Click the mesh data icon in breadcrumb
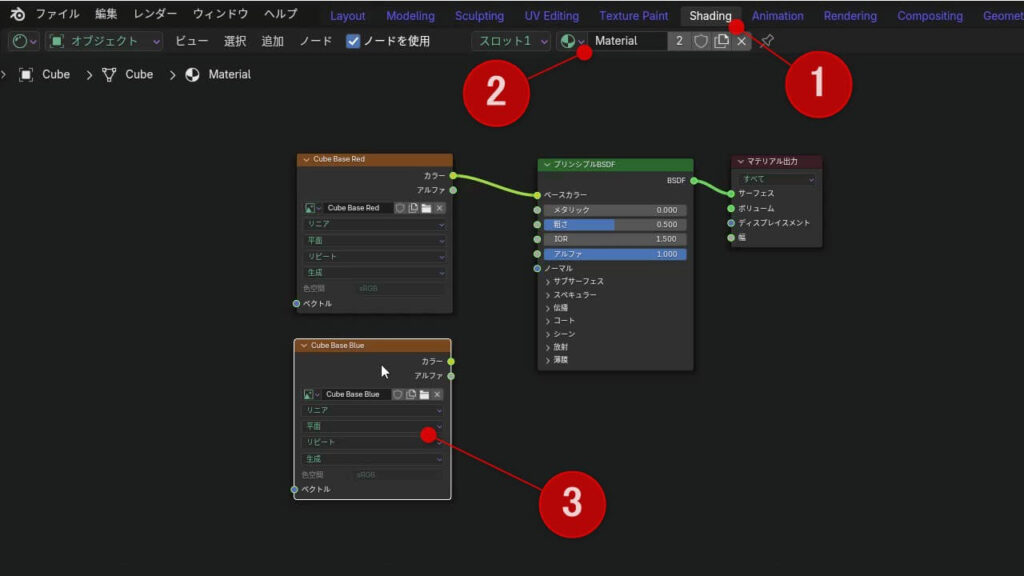1024x576 pixels. [109, 74]
